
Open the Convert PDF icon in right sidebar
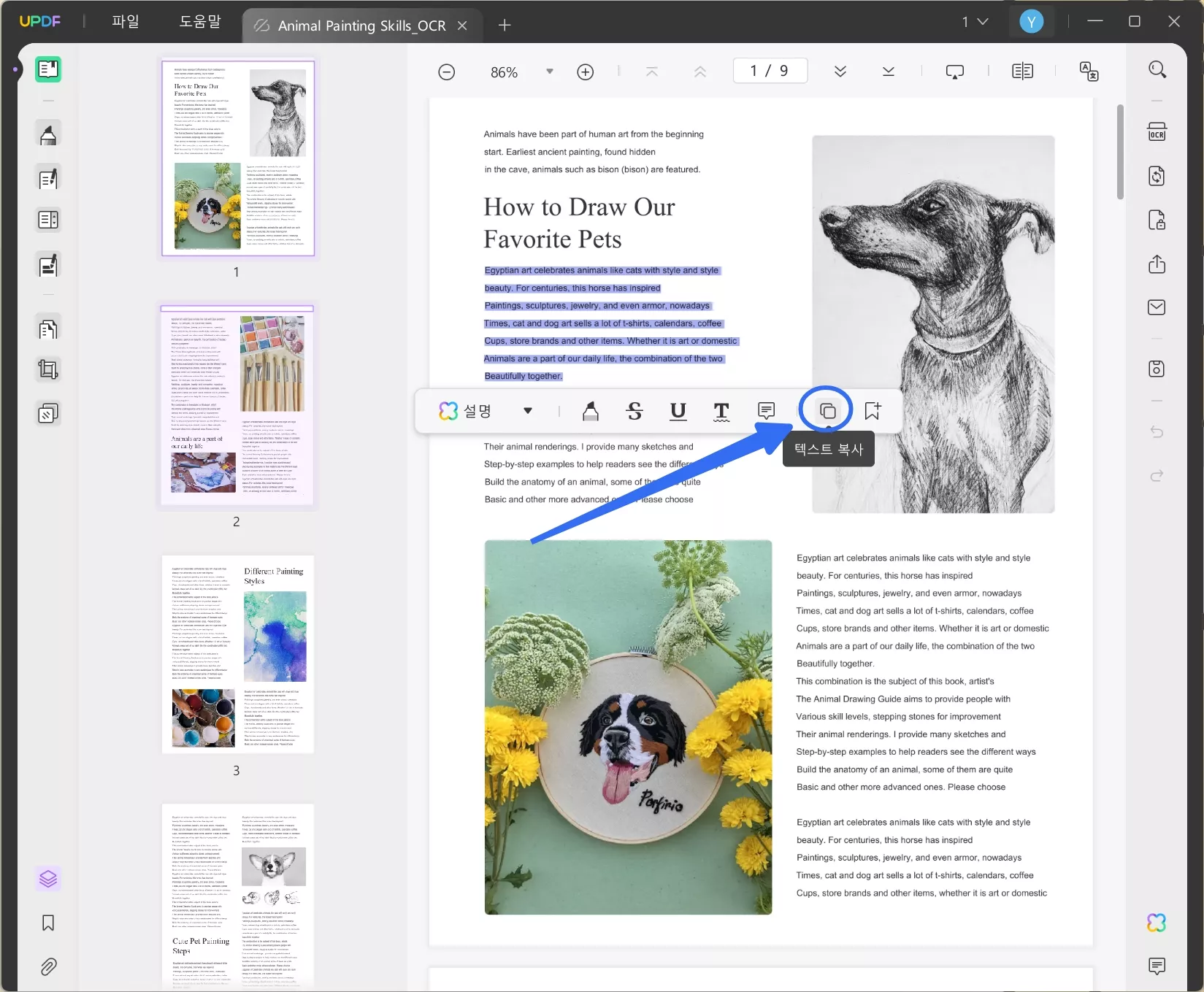[1157, 176]
